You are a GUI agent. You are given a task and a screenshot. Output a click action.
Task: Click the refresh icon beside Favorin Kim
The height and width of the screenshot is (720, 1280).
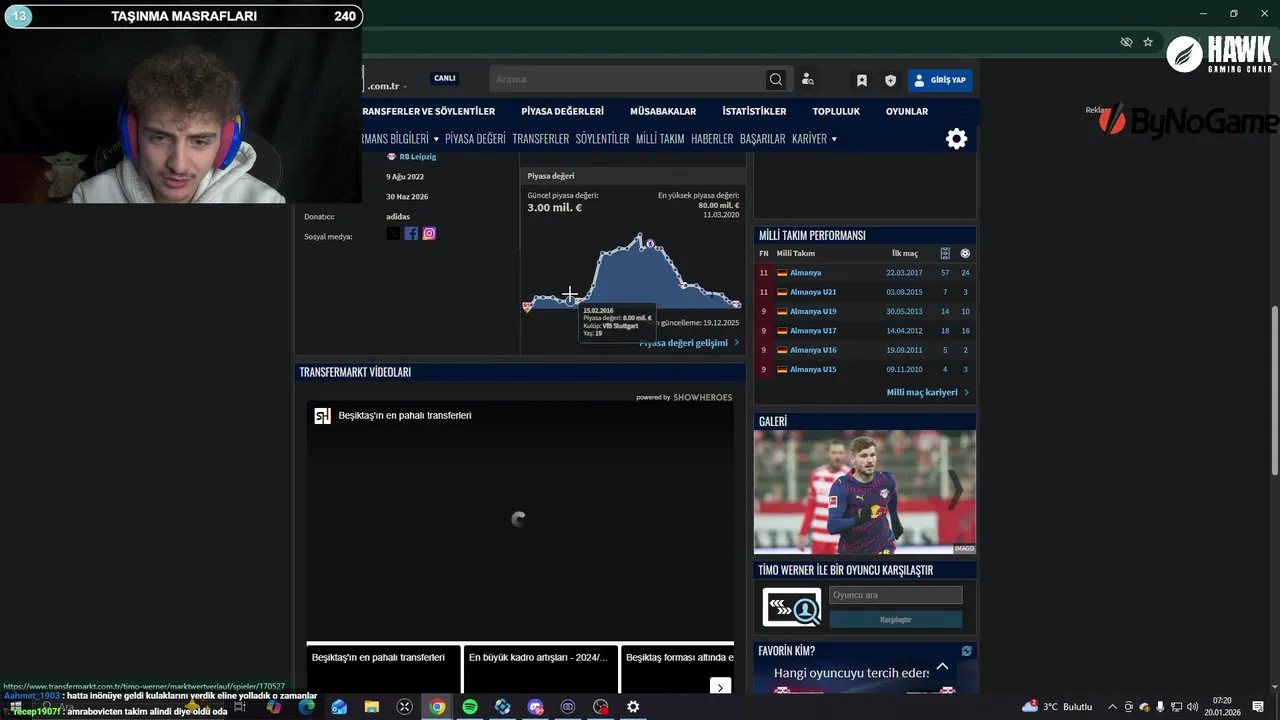point(966,651)
